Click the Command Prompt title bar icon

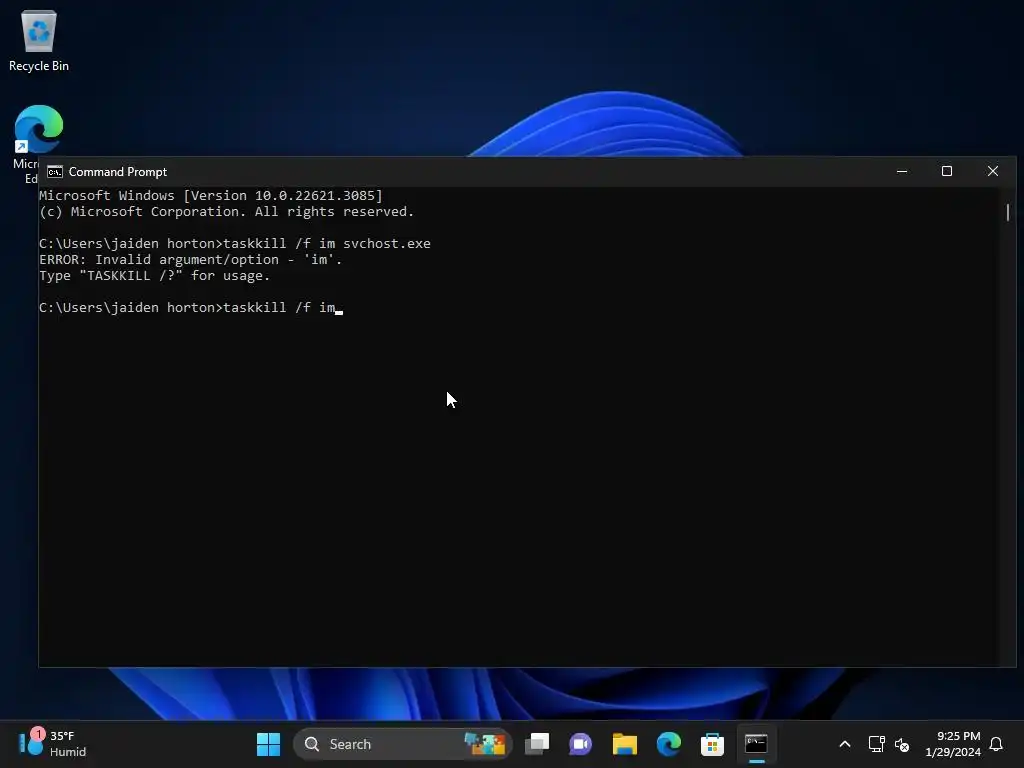tap(55, 172)
